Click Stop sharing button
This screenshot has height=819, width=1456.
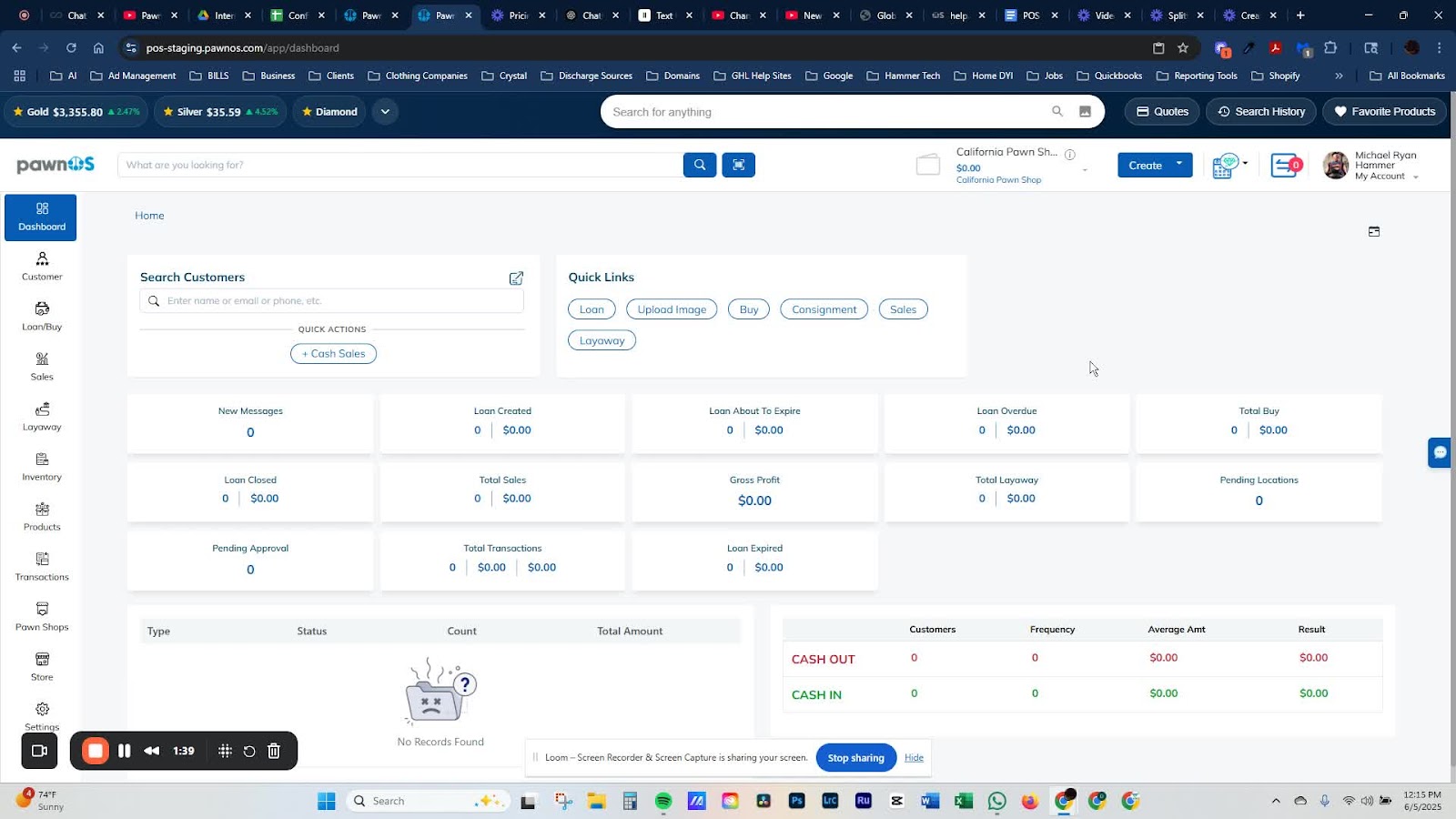855,757
